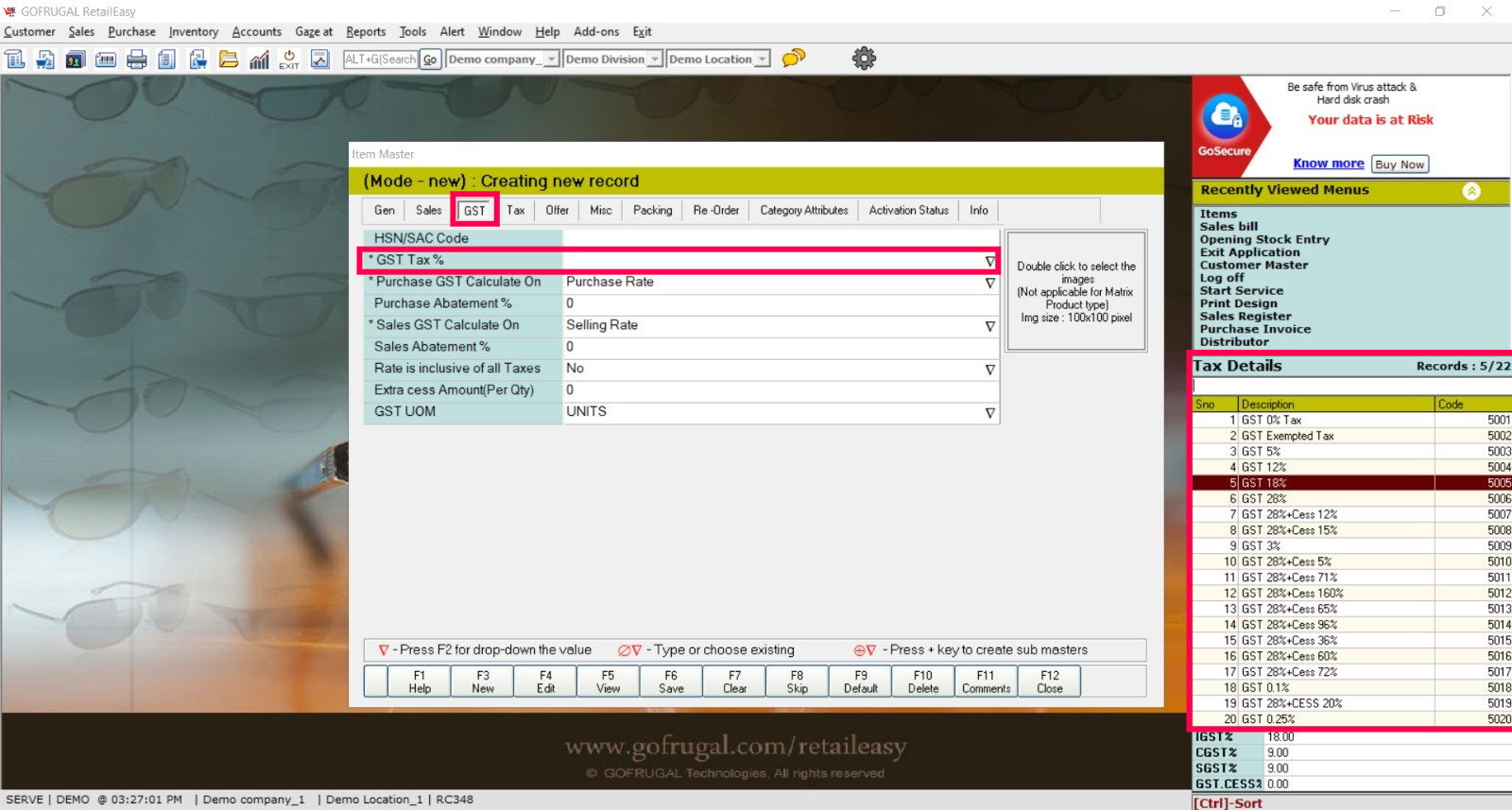Open the settings gear icon
1512x810 pixels.
pyautogui.click(x=864, y=59)
